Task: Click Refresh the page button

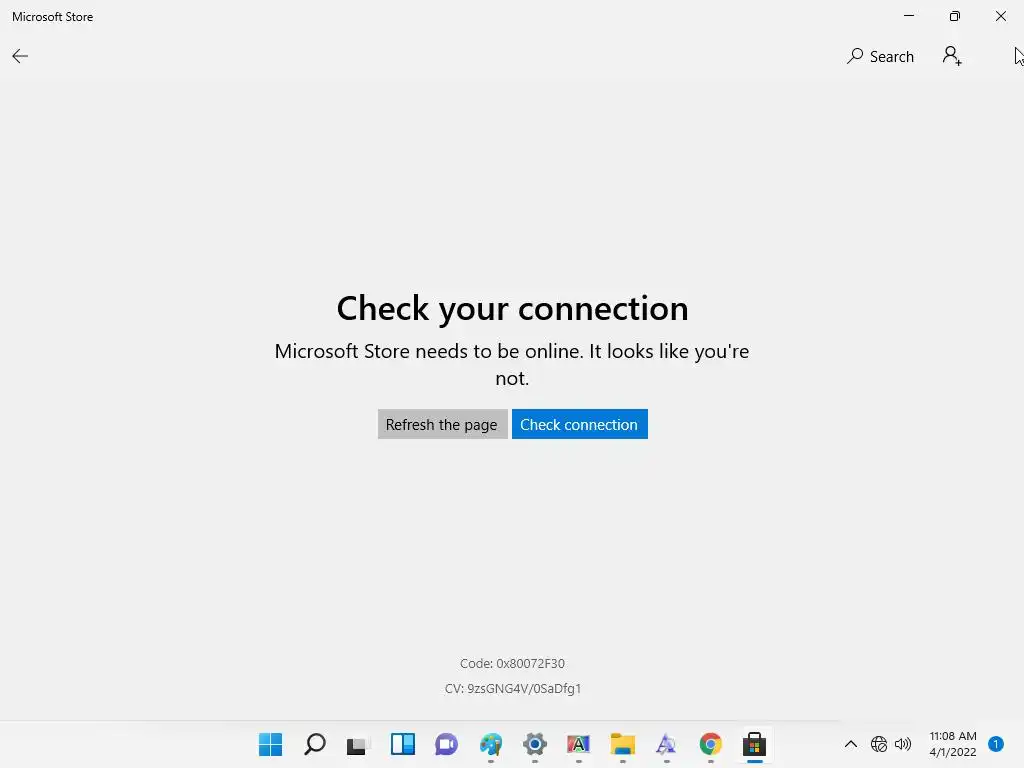Action: tap(442, 424)
